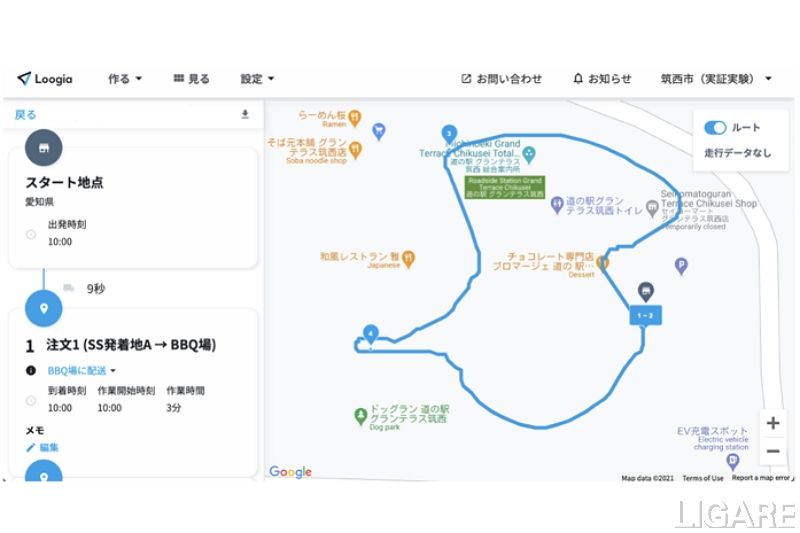Click map marker number 3
This screenshot has width=800, height=533.
[x=450, y=134]
